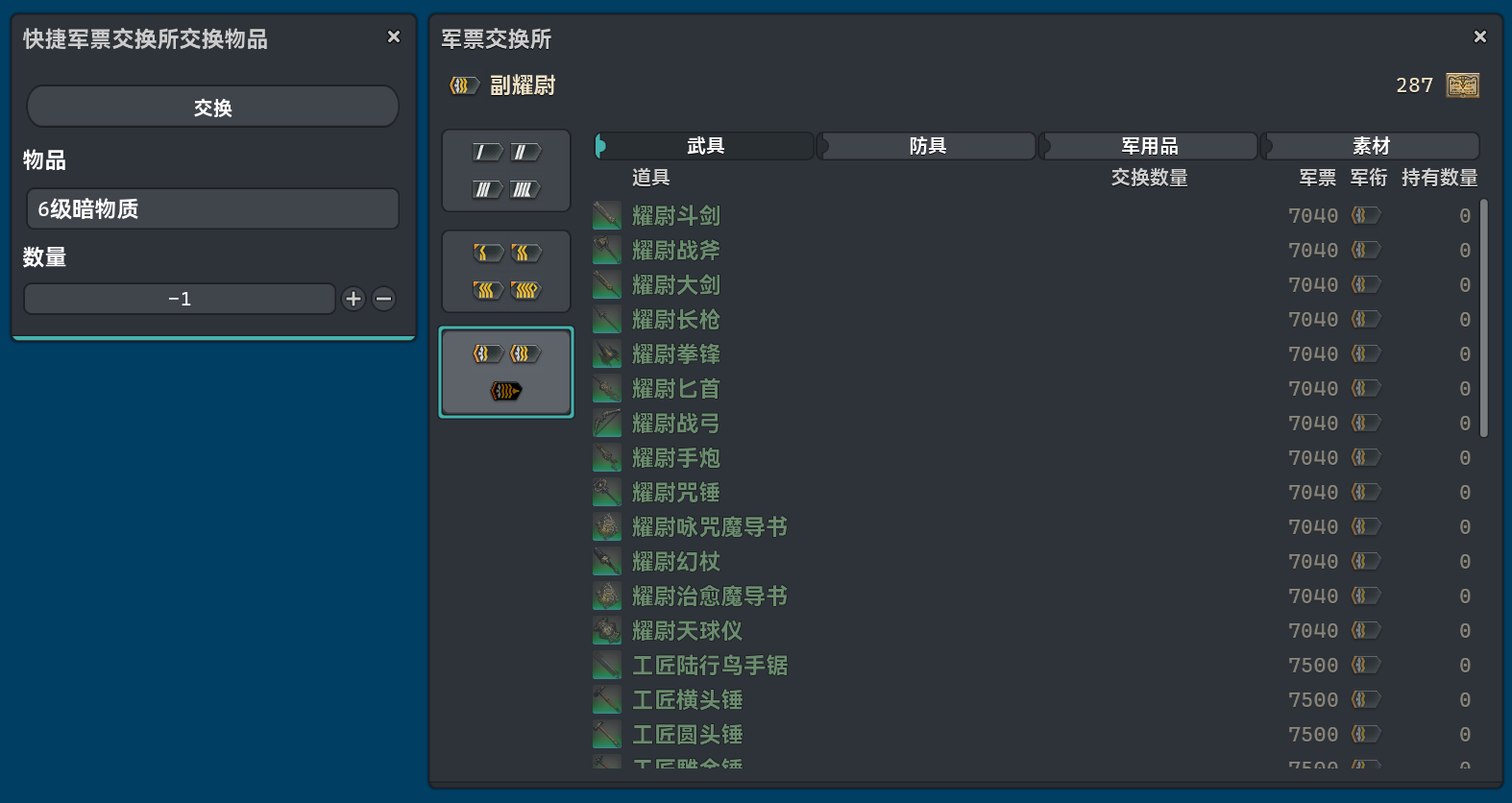The height and width of the screenshot is (803, 1512).
Task: Open the 军用品 military supplies tab
Action: (x=1149, y=146)
